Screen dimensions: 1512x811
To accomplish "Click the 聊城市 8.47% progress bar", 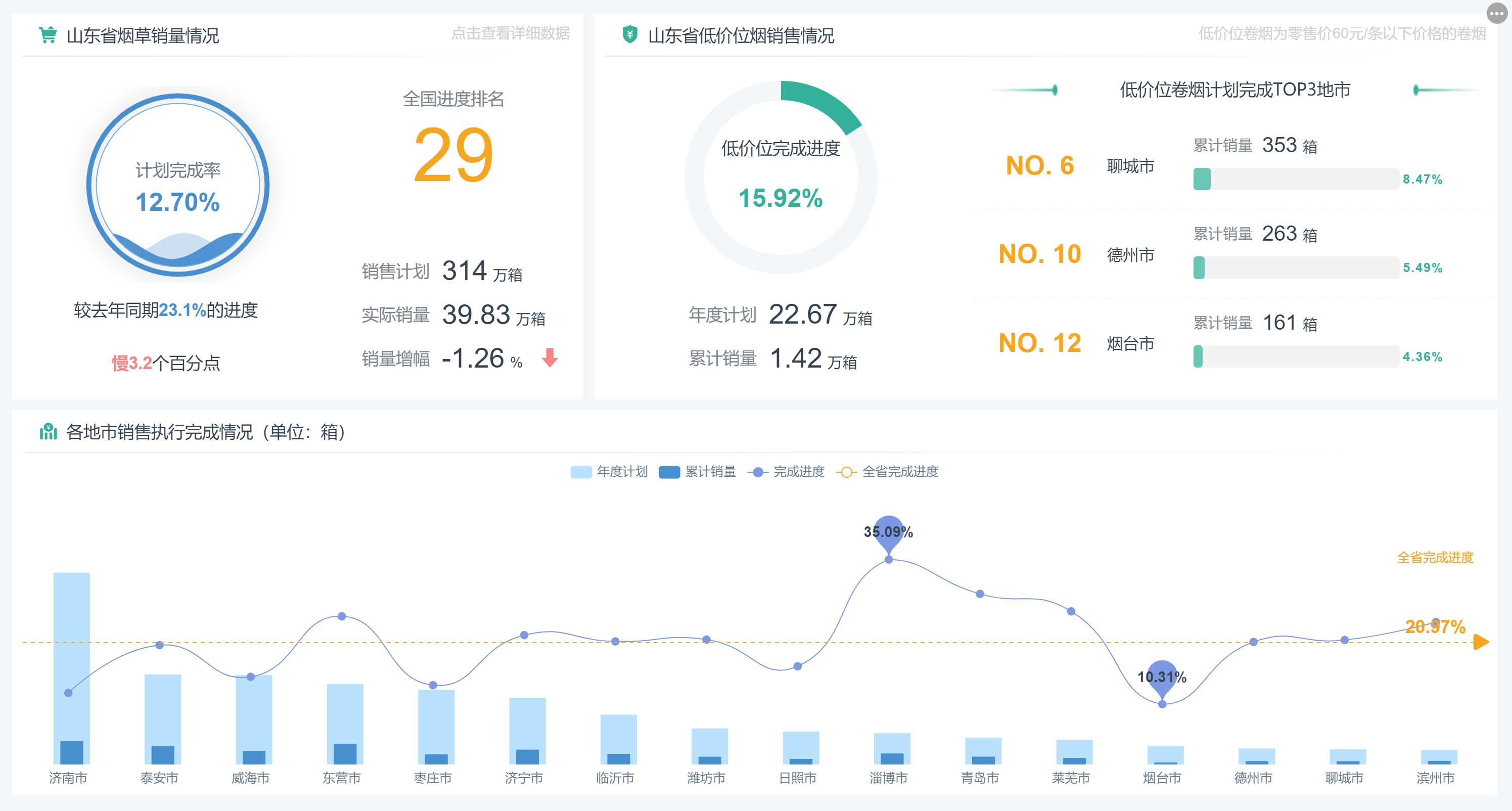I will click(1296, 179).
